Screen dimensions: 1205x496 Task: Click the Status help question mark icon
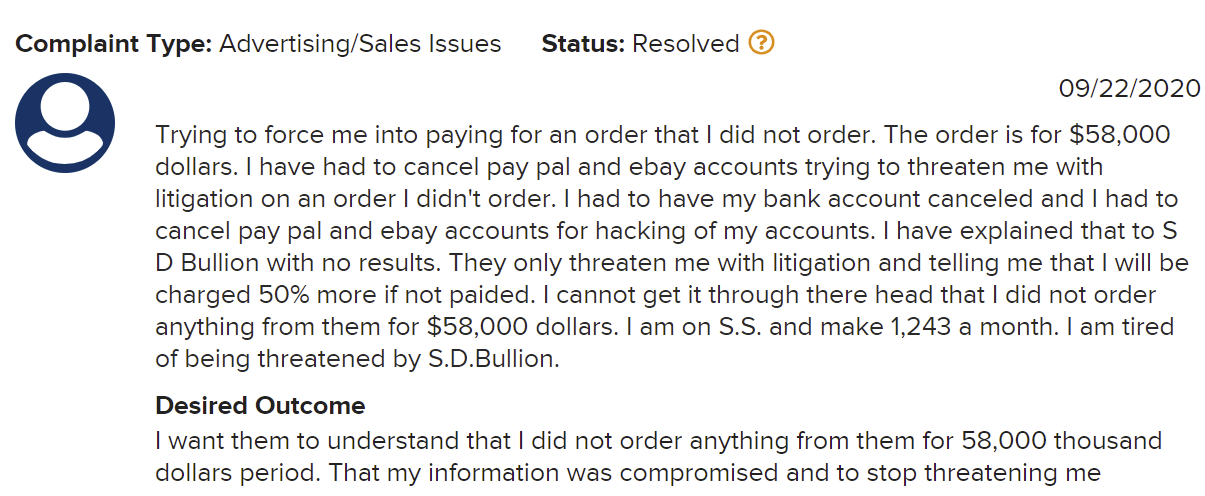tap(762, 43)
